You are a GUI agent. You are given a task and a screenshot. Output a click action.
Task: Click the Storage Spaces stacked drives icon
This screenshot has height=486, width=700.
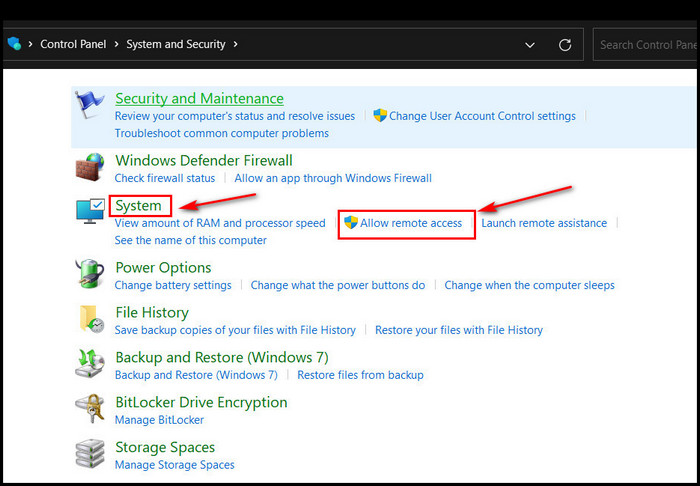pyautogui.click(x=90, y=453)
